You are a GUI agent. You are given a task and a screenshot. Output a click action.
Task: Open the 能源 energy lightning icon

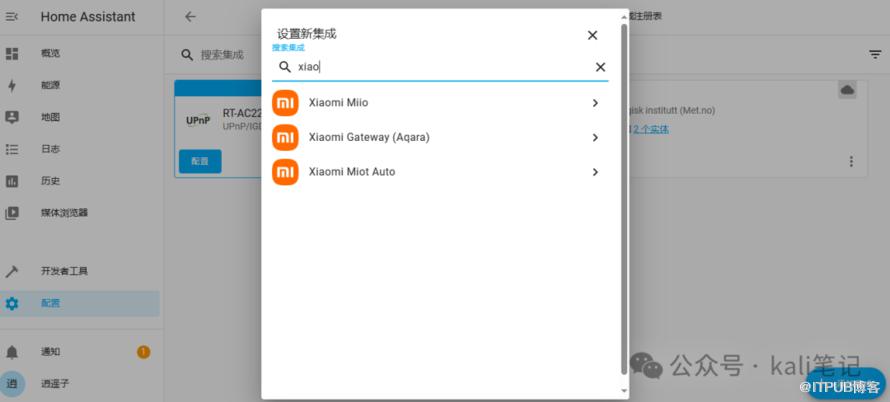[x=12, y=86]
